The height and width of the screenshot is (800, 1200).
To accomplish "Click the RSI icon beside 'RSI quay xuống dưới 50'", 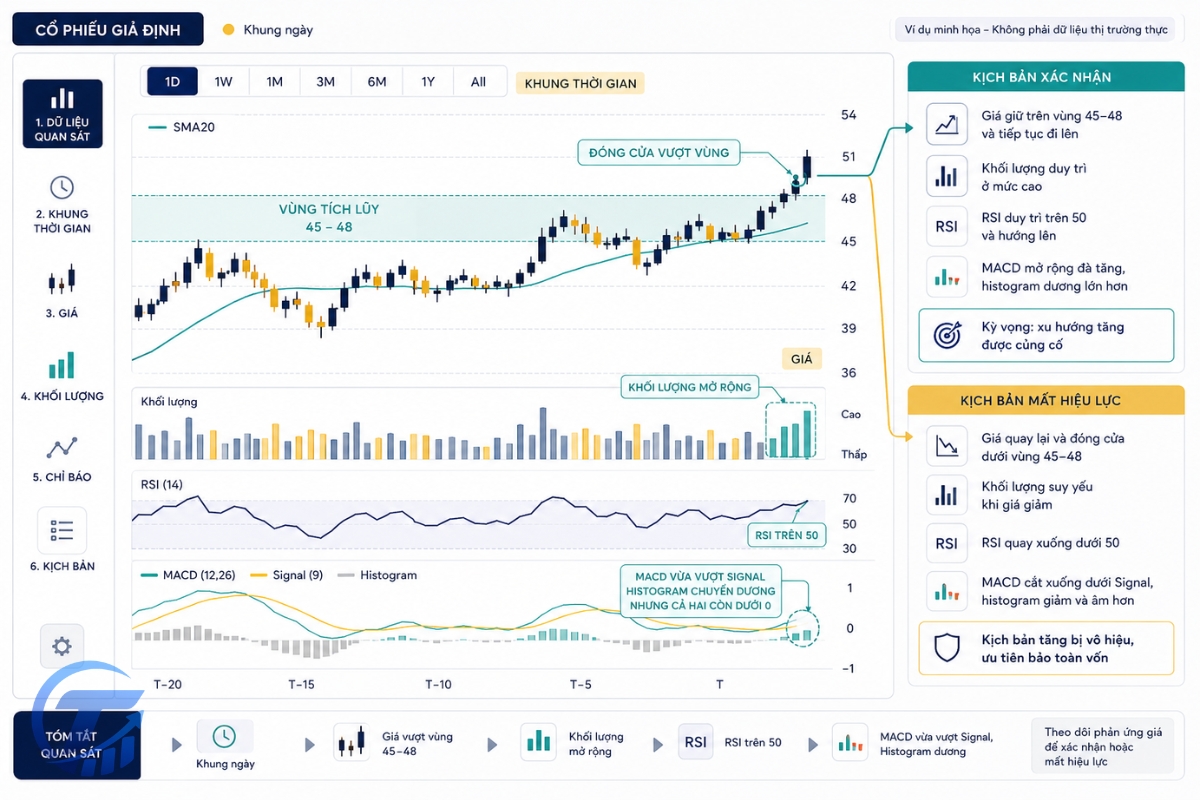I will [946, 544].
